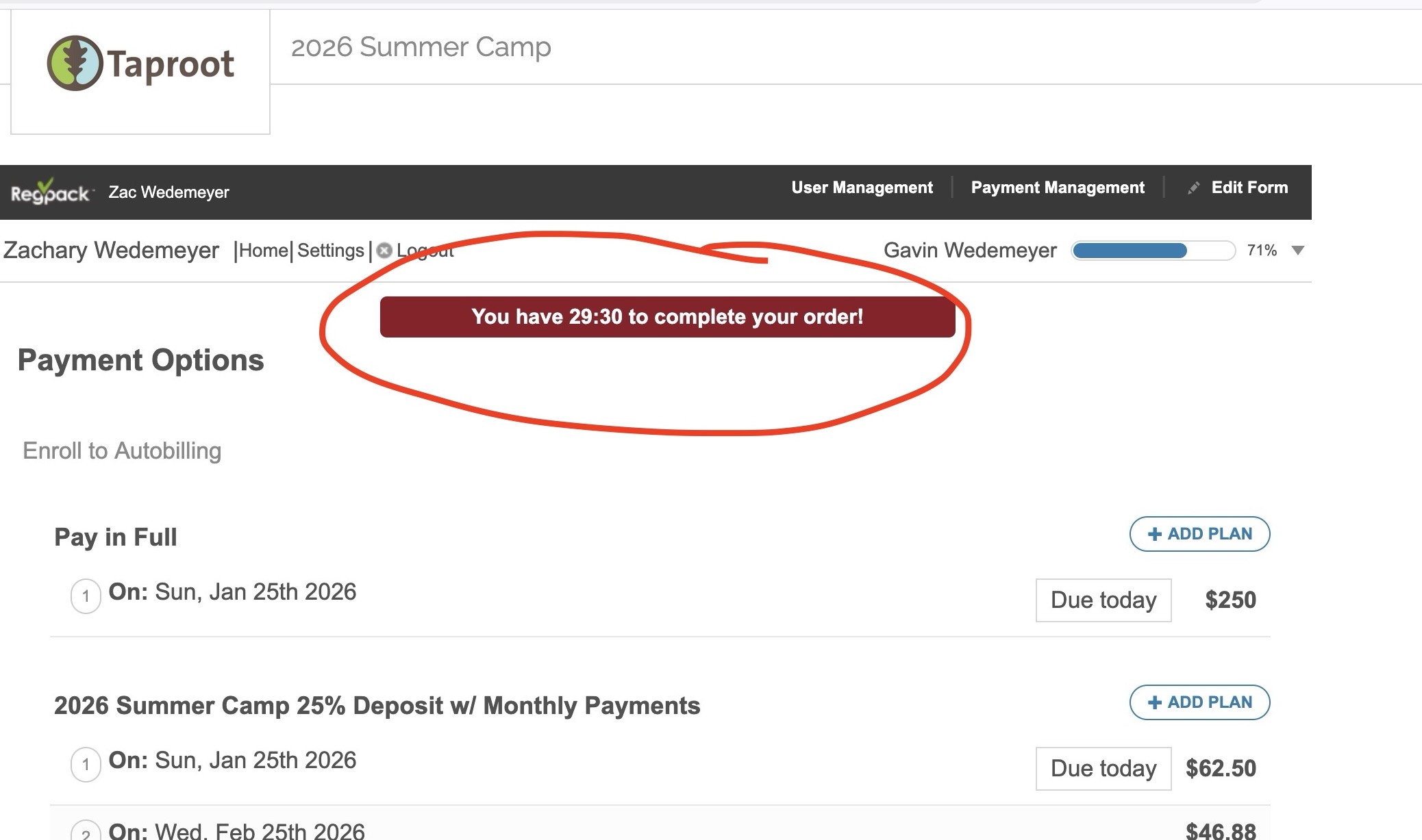Click the step 1 circle under the 25% Deposit plan
This screenshot has width=1422, height=840.
point(86,765)
